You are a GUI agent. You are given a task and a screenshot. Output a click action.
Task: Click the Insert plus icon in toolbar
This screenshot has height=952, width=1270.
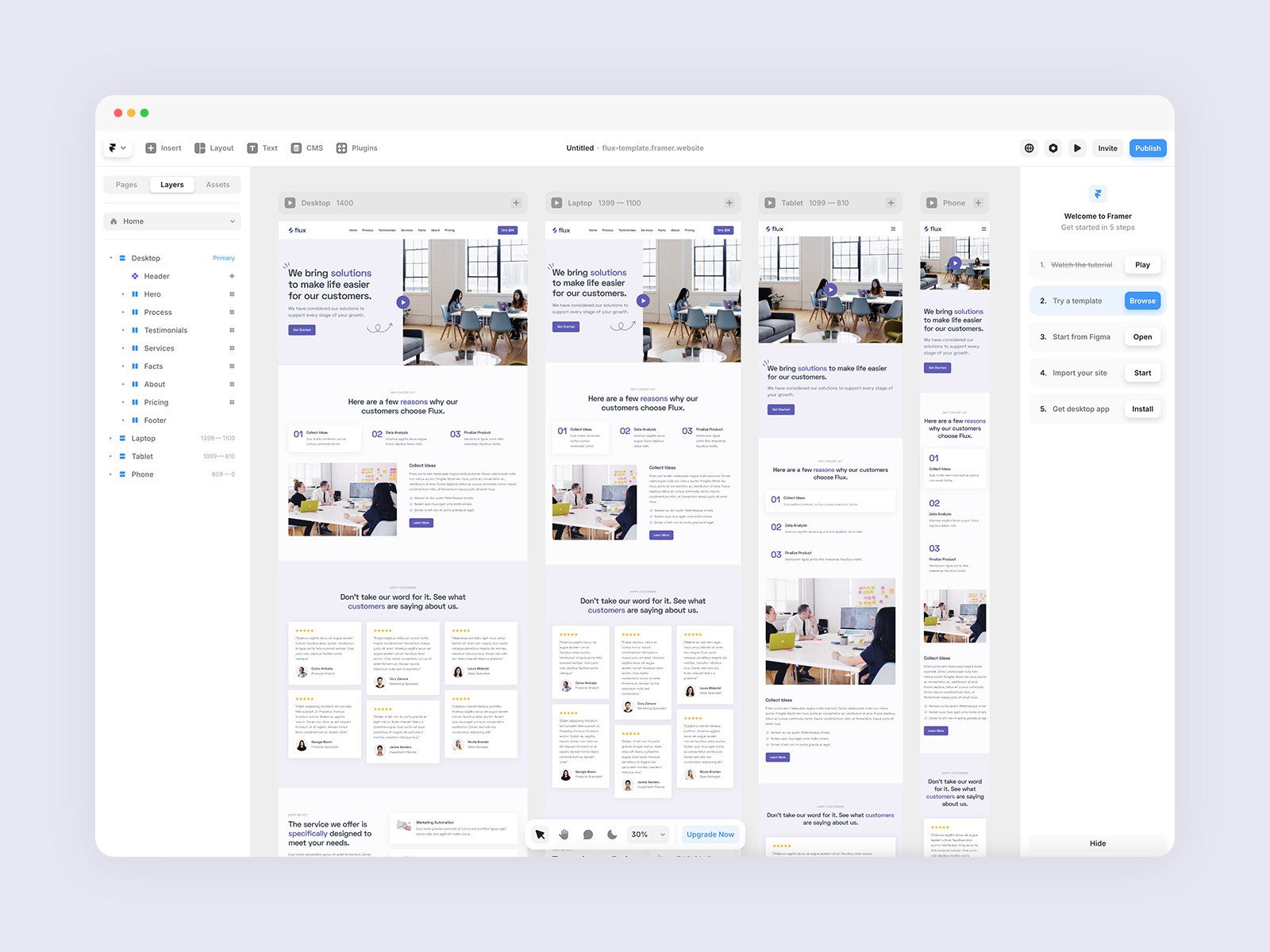pyautogui.click(x=151, y=148)
